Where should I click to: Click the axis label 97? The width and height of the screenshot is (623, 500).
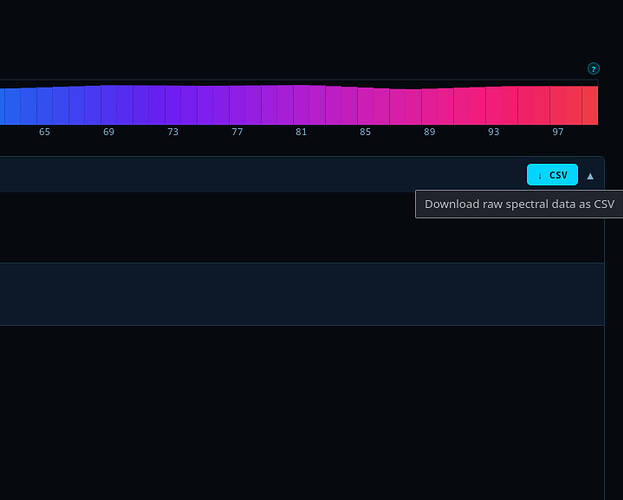pyautogui.click(x=558, y=132)
